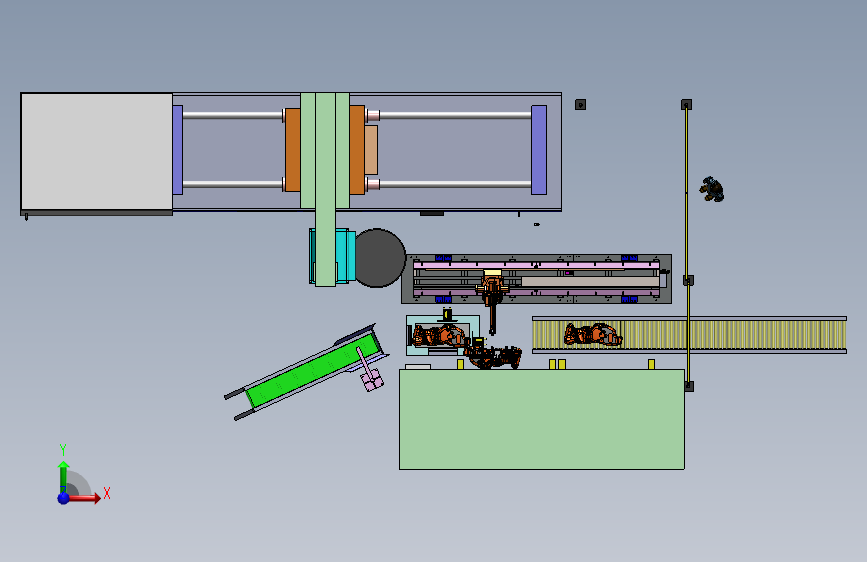This screenshot has width=867, height=562.
Task: Select the beige slide plate on the linear track
Action: (590, 282)
